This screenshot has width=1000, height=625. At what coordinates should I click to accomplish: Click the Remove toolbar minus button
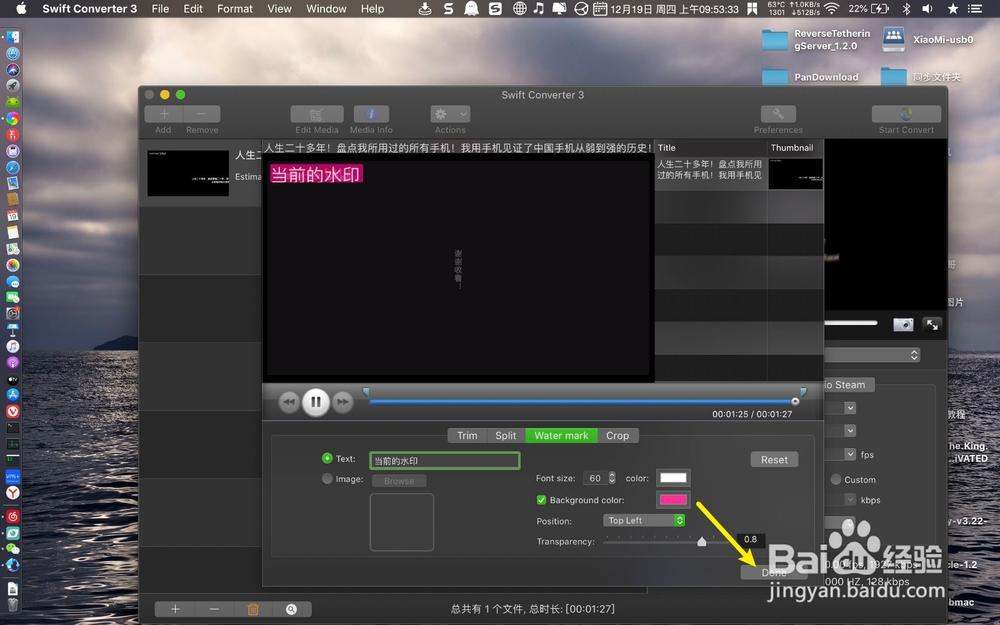coord(202,114)
